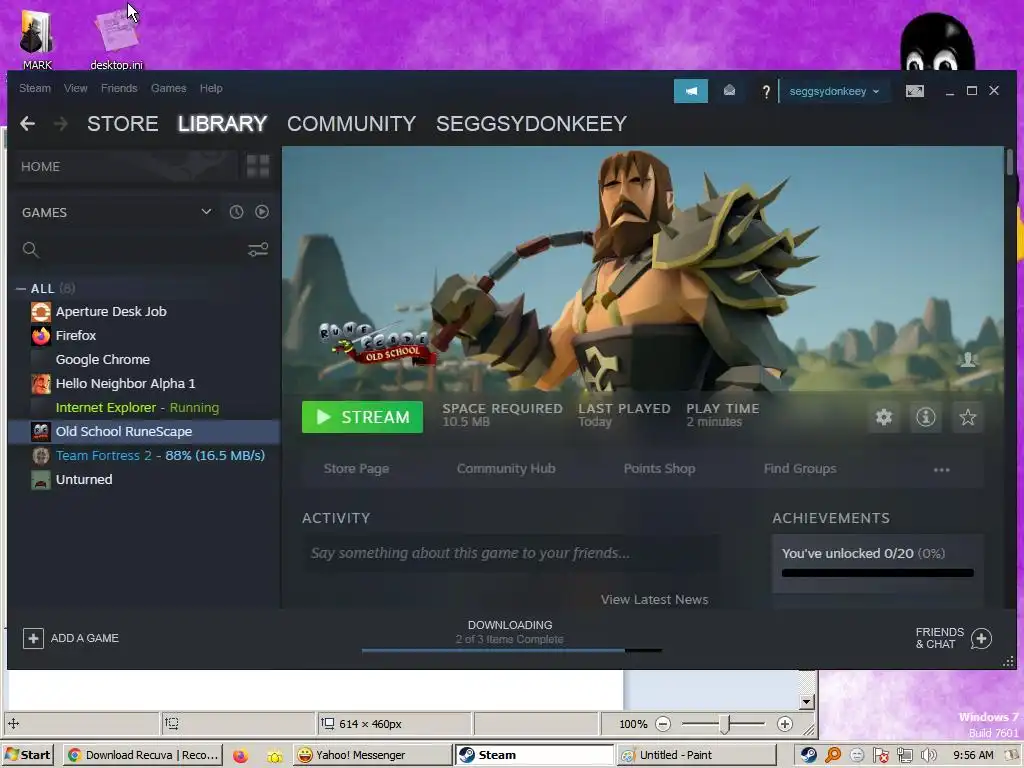Screen dimensions: 1024x768
Task: Click the Hello Neighbor Alpha 1 icon
Action: (x=40, y=383)
